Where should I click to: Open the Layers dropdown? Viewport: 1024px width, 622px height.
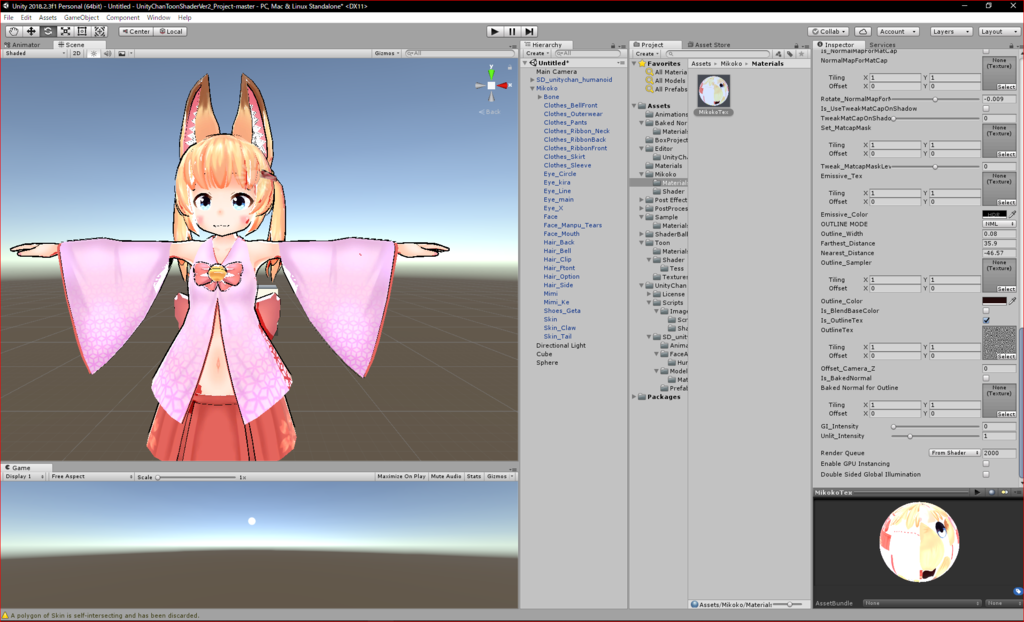950,31
